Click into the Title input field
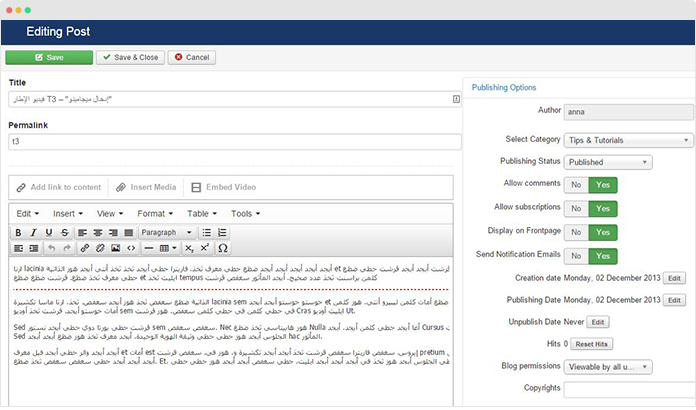Image resolution: width=696 pixels, height=410 pixels. (x=235, y=99)
